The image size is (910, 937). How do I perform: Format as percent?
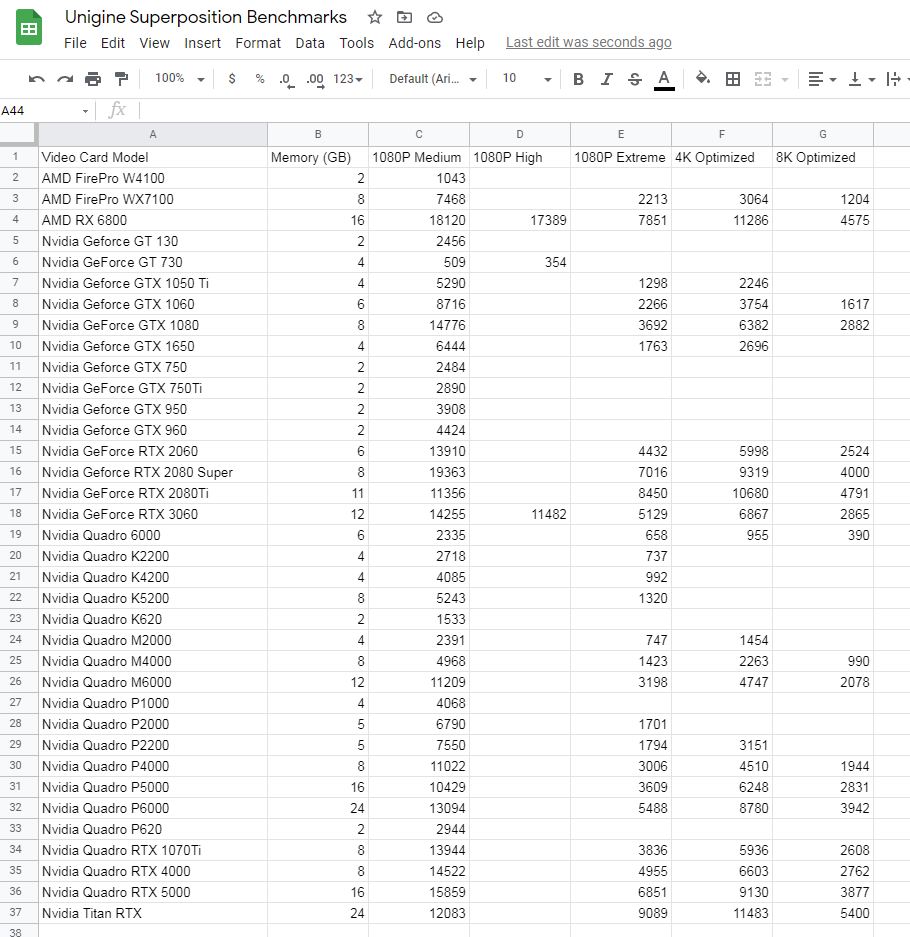(x=259, y=78)
